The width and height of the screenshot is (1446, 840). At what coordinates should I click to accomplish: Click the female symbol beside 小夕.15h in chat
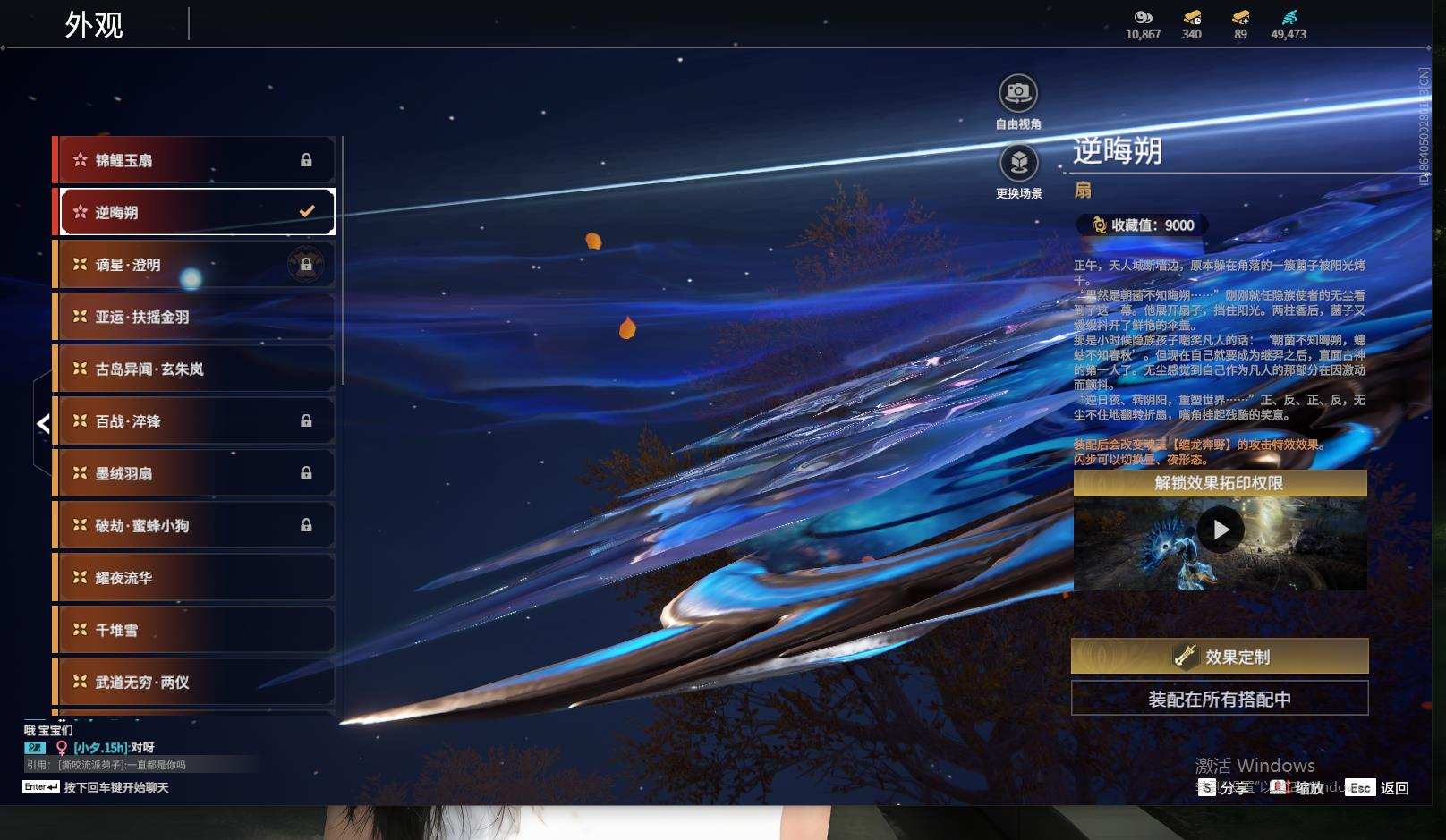(x=62, y=748)
